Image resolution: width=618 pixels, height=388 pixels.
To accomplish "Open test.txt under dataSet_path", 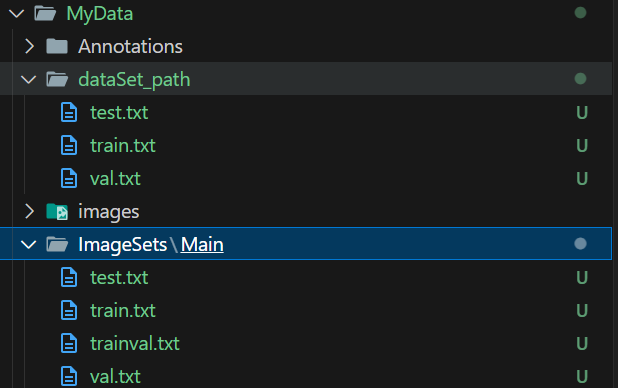I will (x=119, y=113).
